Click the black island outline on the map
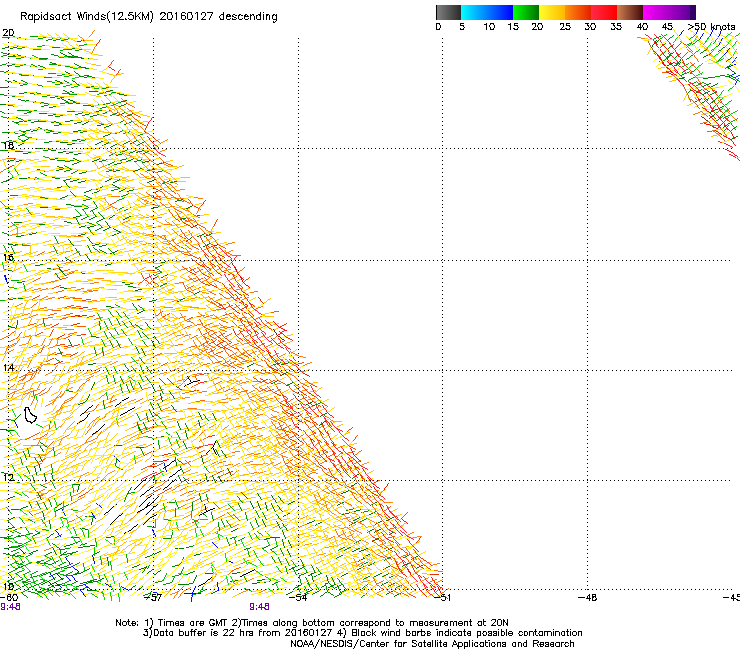This screenshot has width=740, height=650. click(30, 415)
